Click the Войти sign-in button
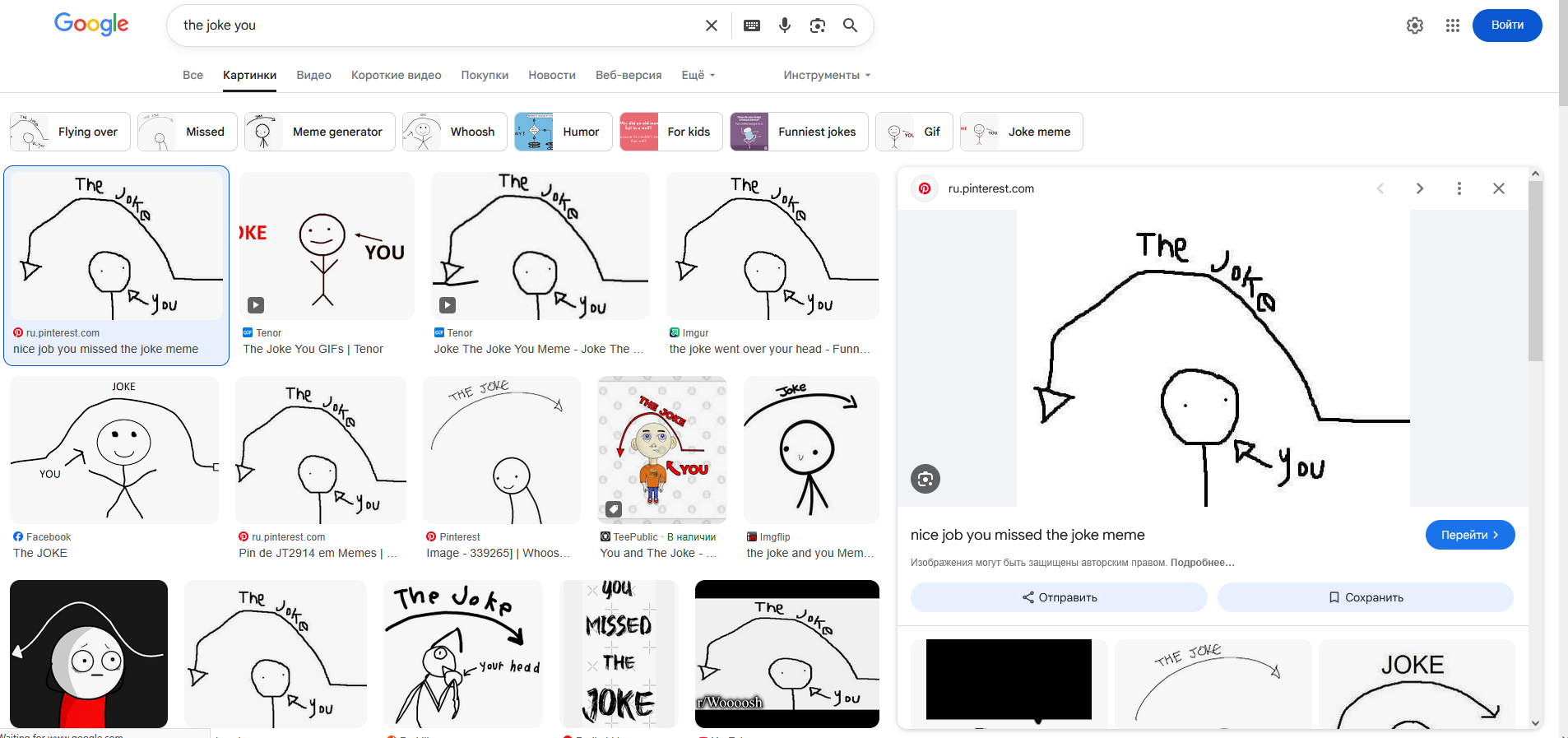The height and width of the screenshot is (738, 1568). click(1507, 26)
